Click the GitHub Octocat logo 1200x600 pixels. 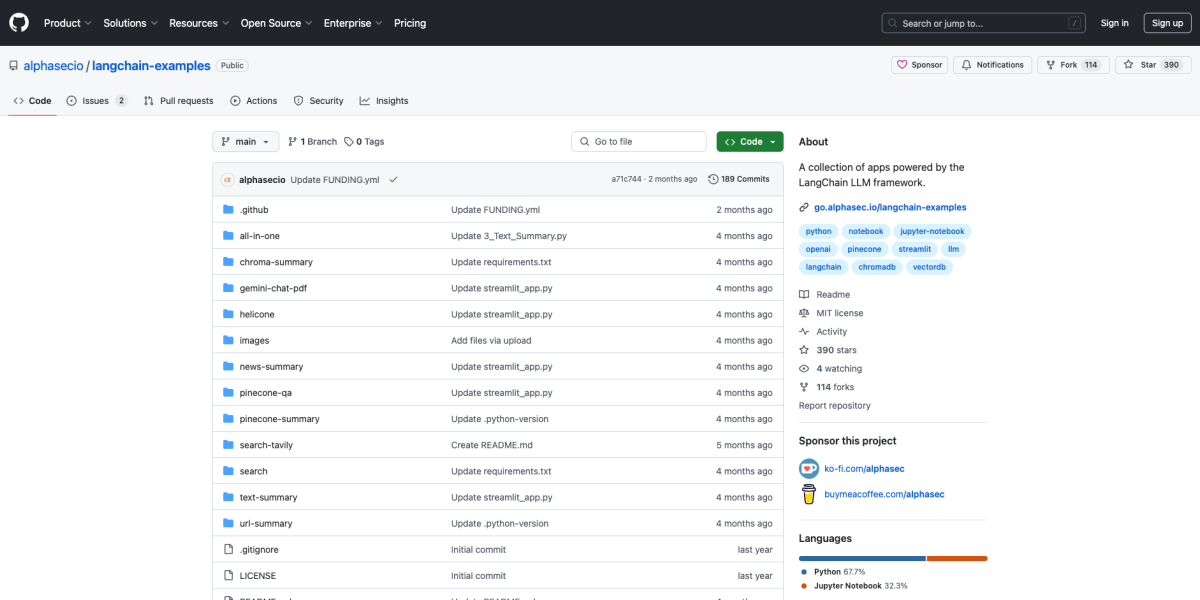19,23
